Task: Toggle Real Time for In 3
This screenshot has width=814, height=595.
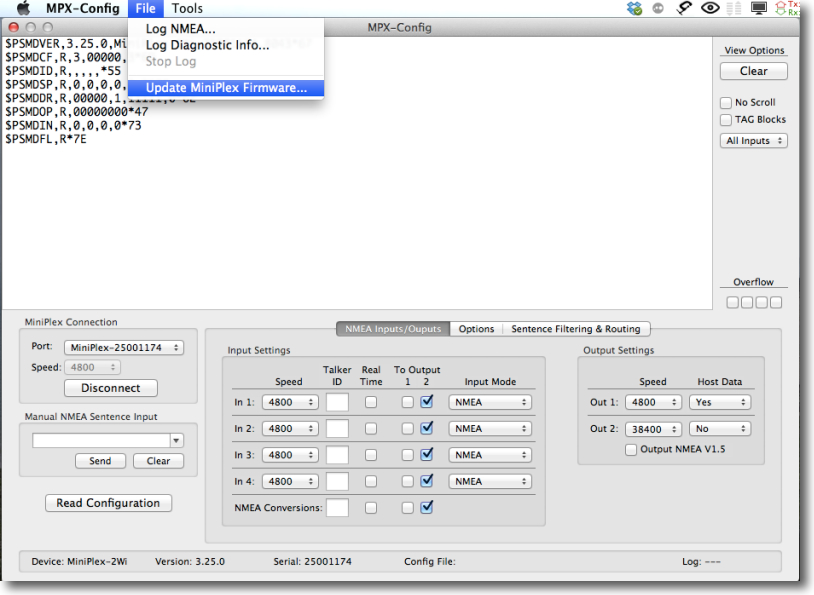Action: point(371,455)
